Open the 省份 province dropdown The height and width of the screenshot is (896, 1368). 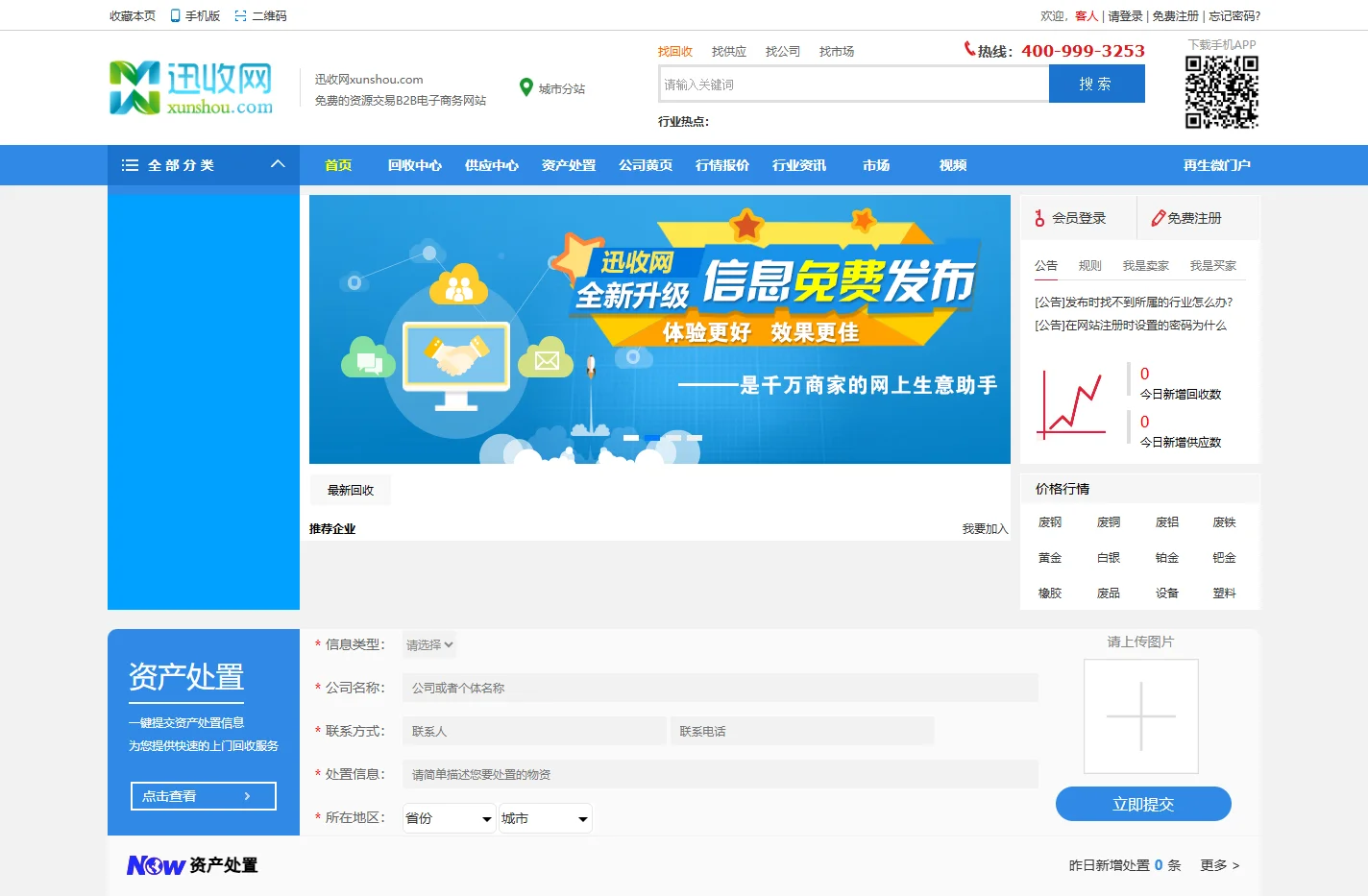449,818
